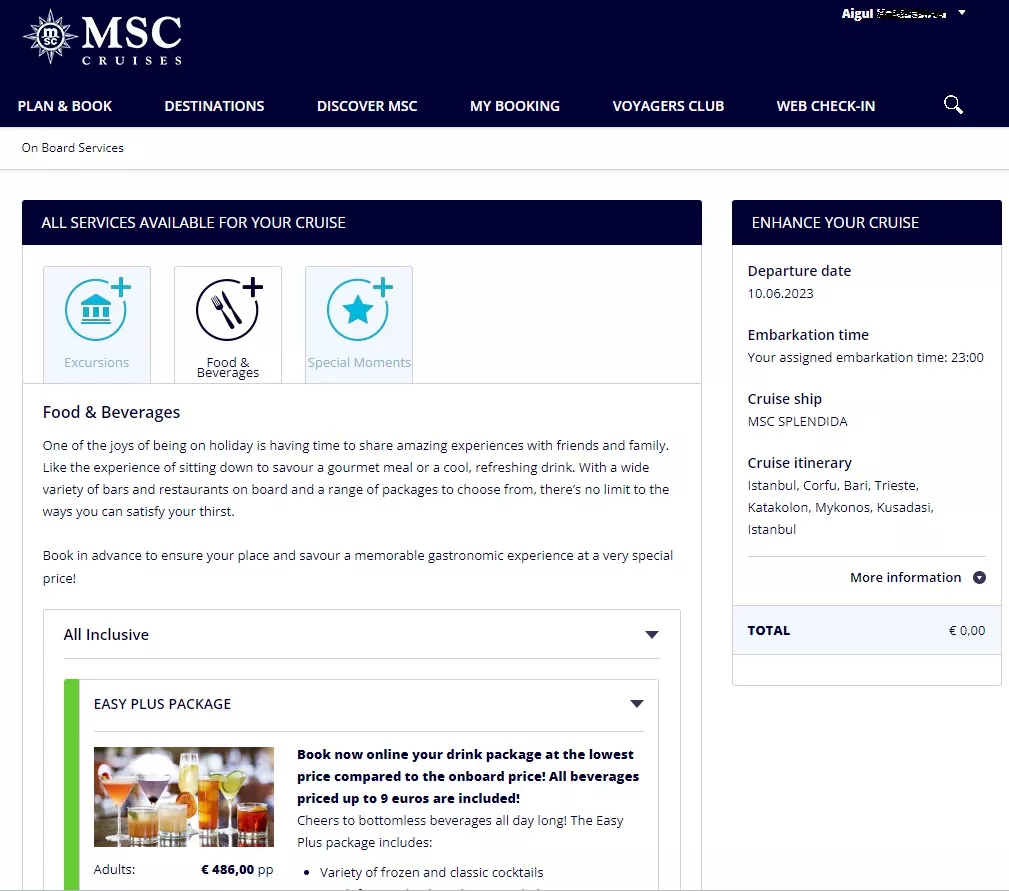This screenshot has height=891, width=1009.
Task: Click the MSC SPLENDIDA ship name
Action: click(797, 422)
